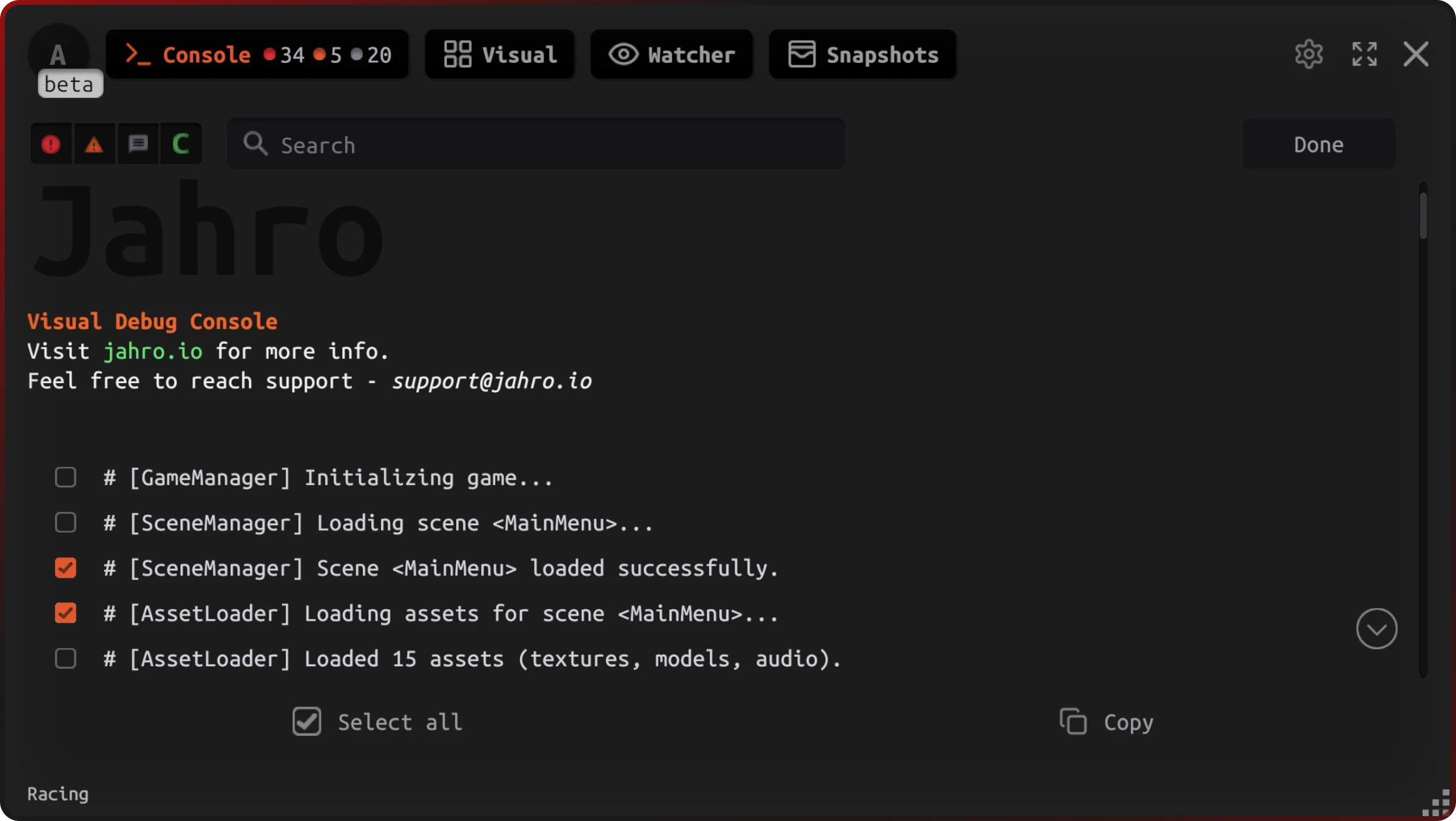Image resolution: width=1456 pixels, height=821 pixels.
Task: Toggle the green command filter icon
Action: point(181,144)
